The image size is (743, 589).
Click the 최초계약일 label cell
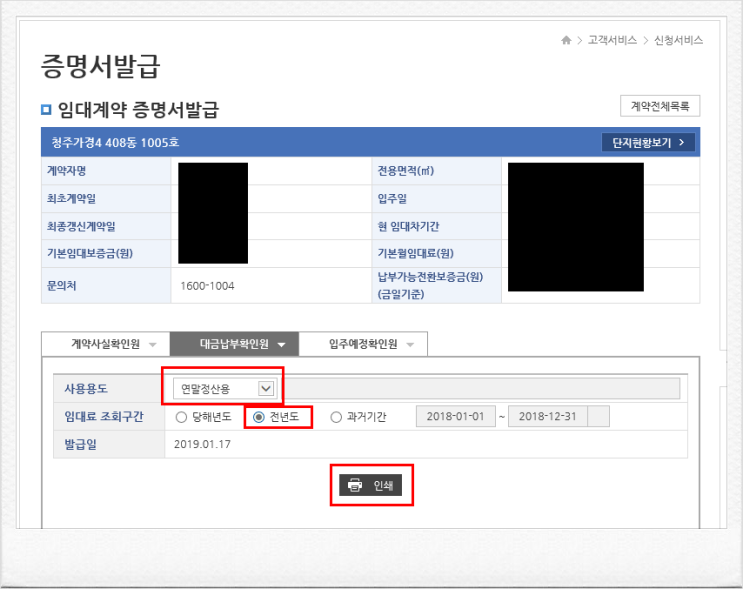click(106, 199)
